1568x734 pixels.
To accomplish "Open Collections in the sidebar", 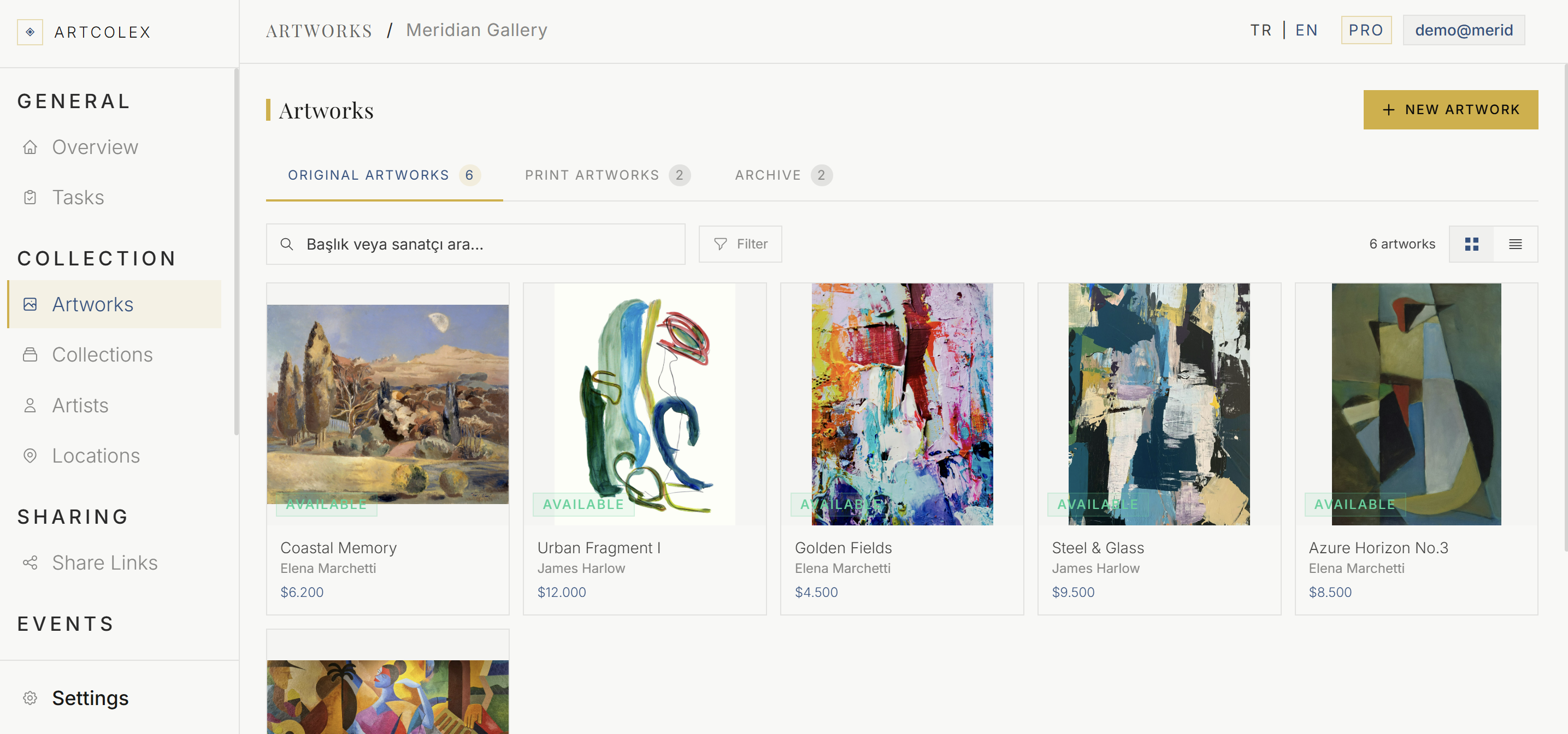I will pos(114,355).
